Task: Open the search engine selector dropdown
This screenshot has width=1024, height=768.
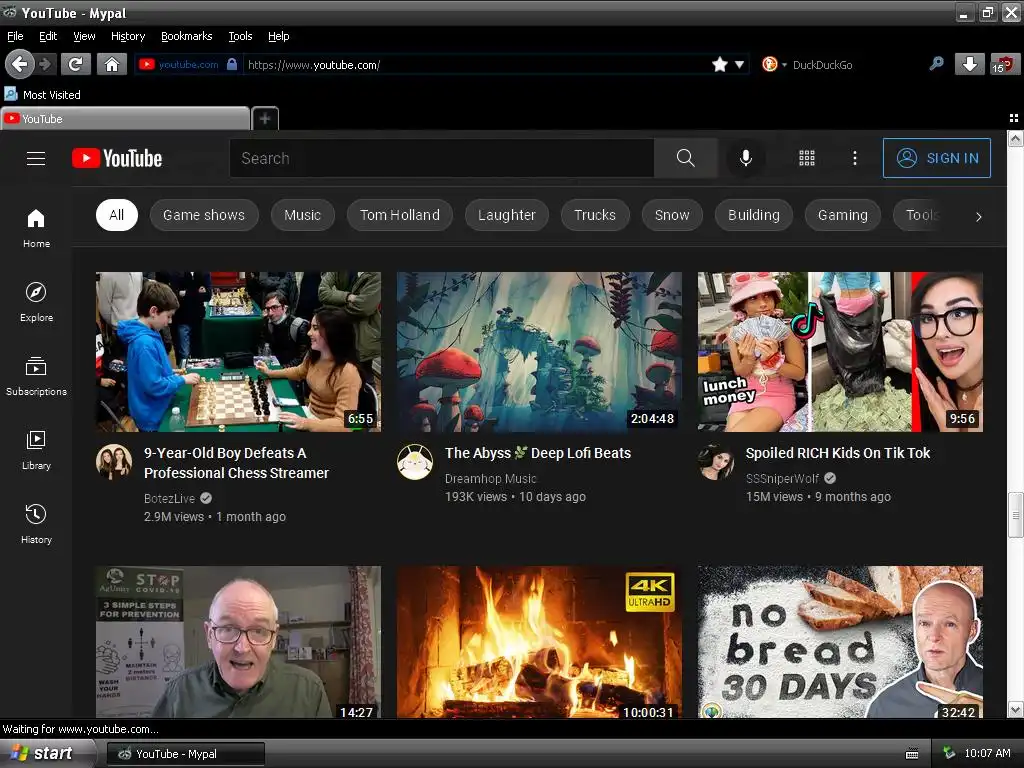Action: 774,64
